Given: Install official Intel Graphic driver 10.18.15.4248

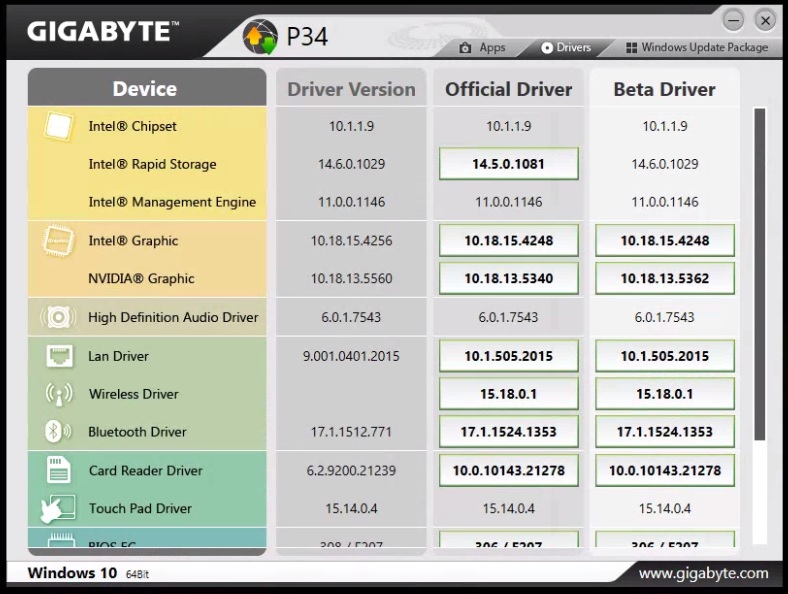Looking at the screenshot, I should [x=509, y=241].
